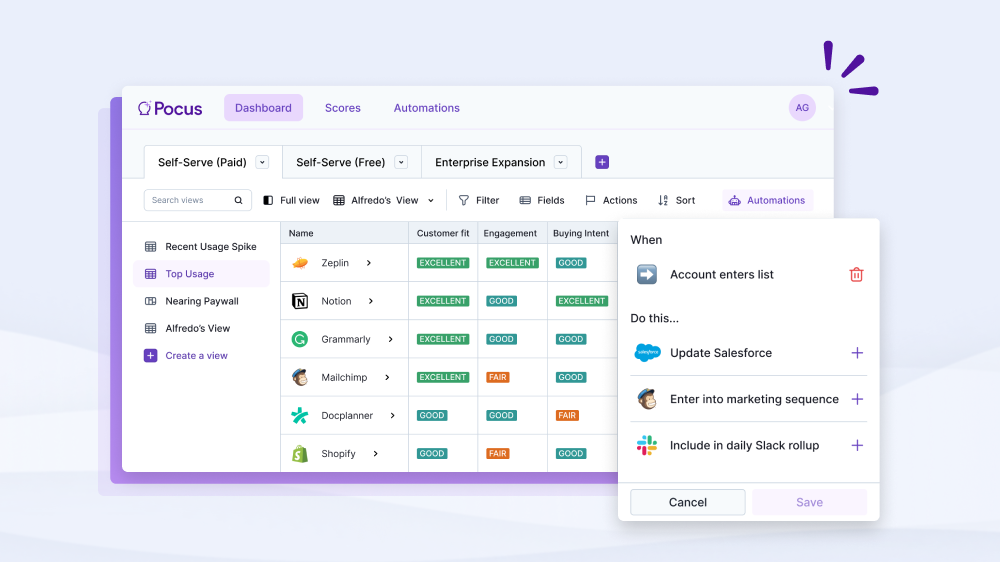Click the Buying Intent column header

581,233
